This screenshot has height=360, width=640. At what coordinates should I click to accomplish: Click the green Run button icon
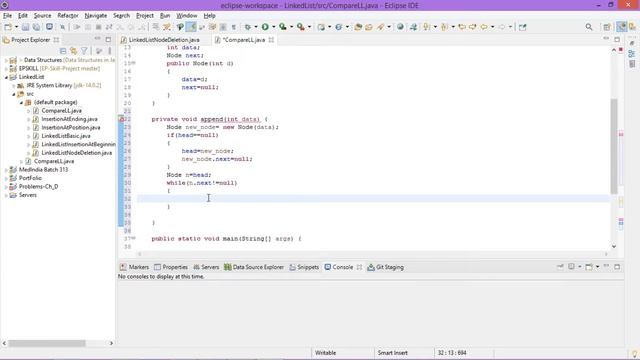point(265,27)
